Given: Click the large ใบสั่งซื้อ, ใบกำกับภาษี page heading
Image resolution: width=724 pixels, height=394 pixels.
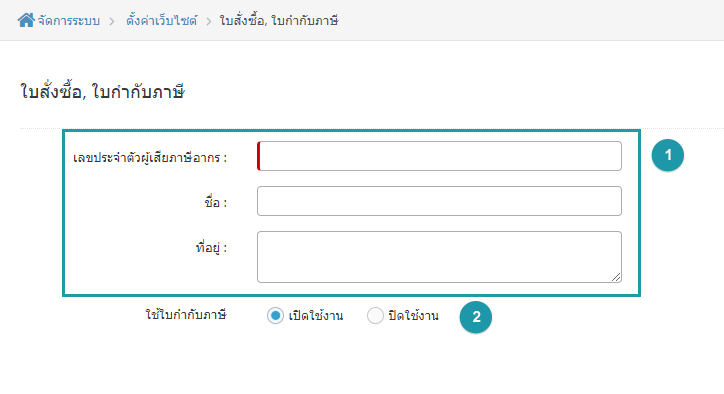Looking at the screenshot, I should click(102, 91).
